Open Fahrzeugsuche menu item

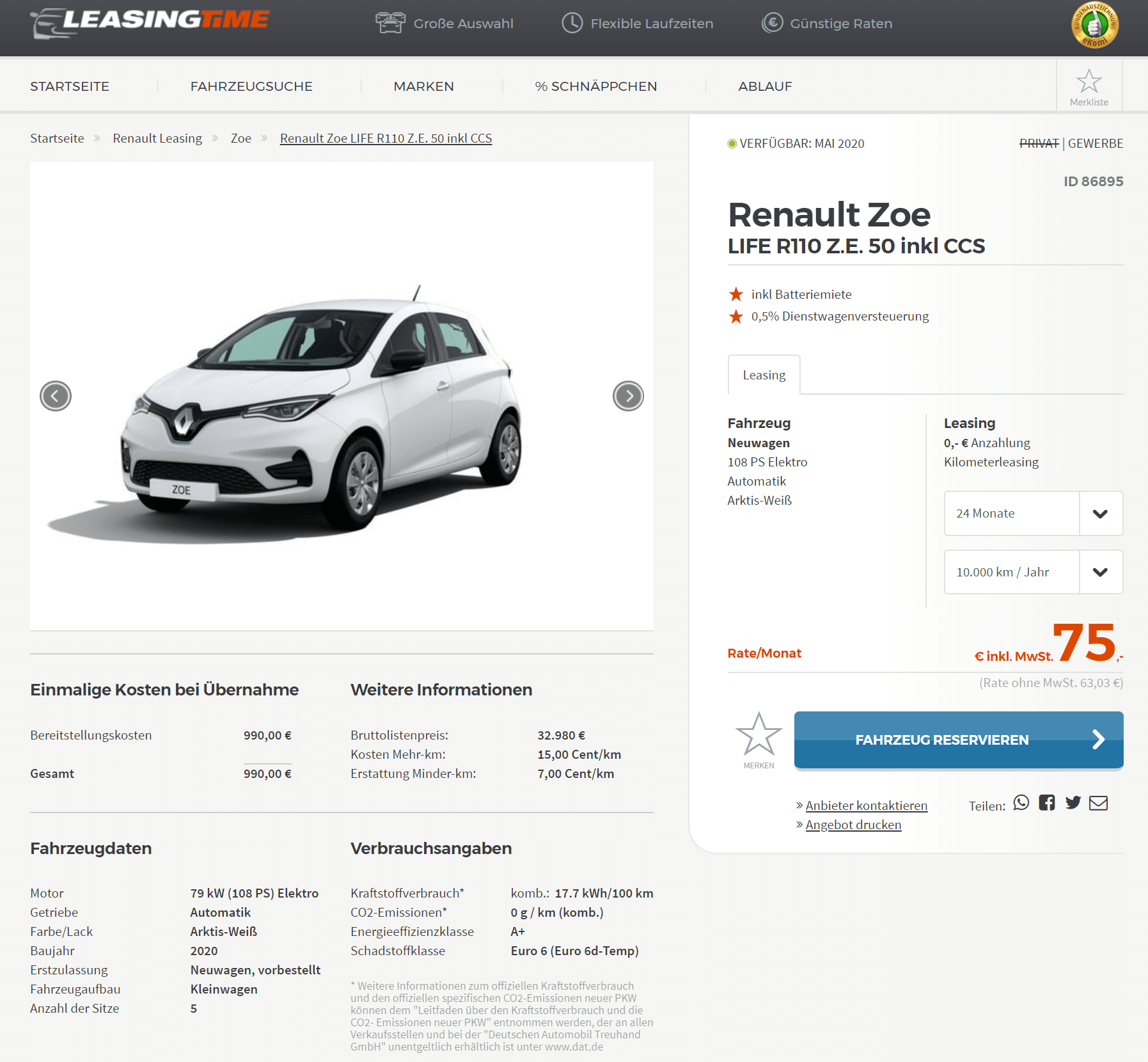[251, 86]
